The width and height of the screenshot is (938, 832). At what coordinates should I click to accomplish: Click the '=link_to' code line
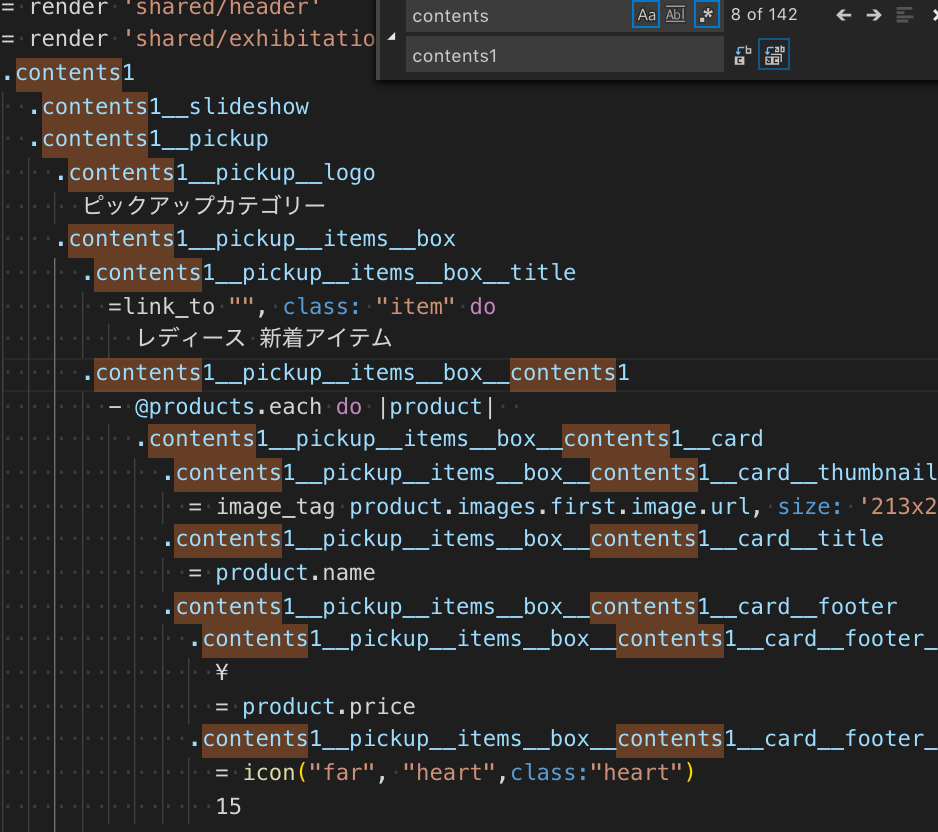(302, 306)
